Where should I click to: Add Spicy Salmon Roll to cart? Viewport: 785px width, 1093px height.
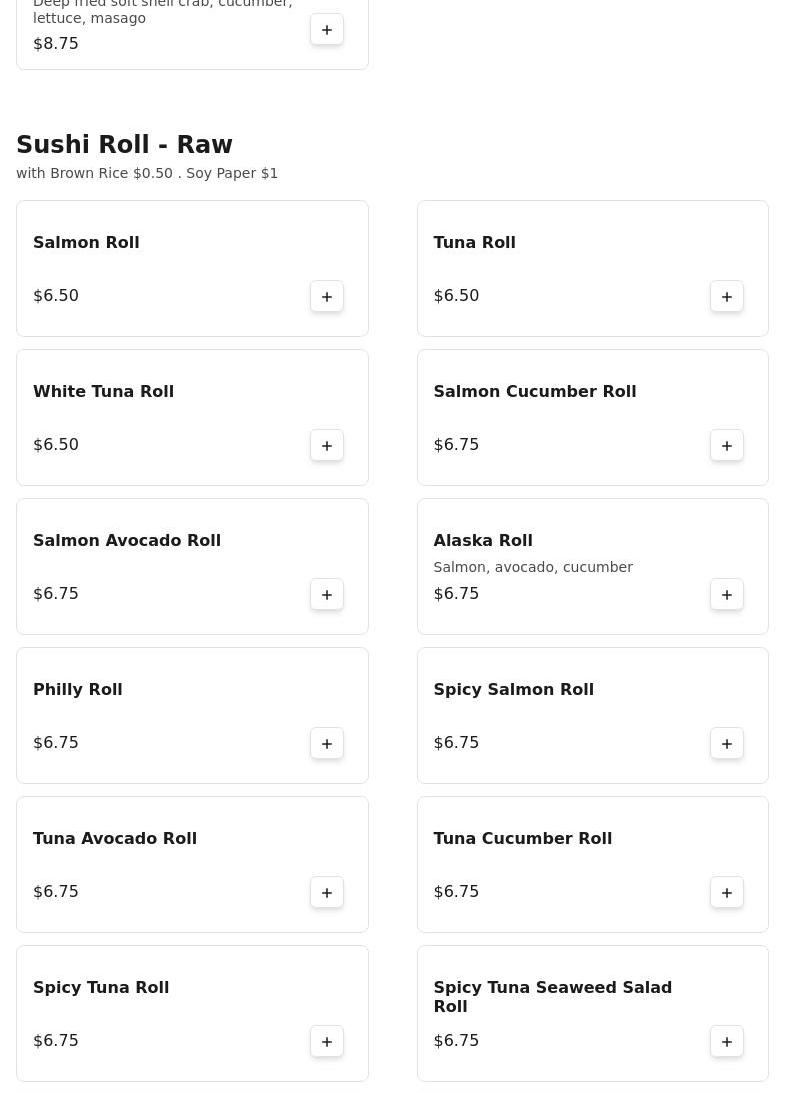(x=727, y=743)
